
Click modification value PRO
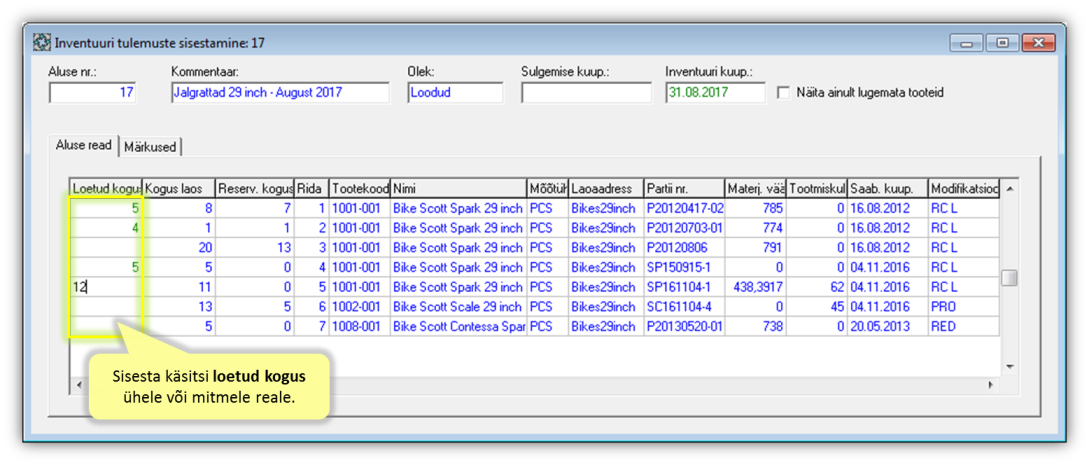pyautogui.click(x=963, y=306)
